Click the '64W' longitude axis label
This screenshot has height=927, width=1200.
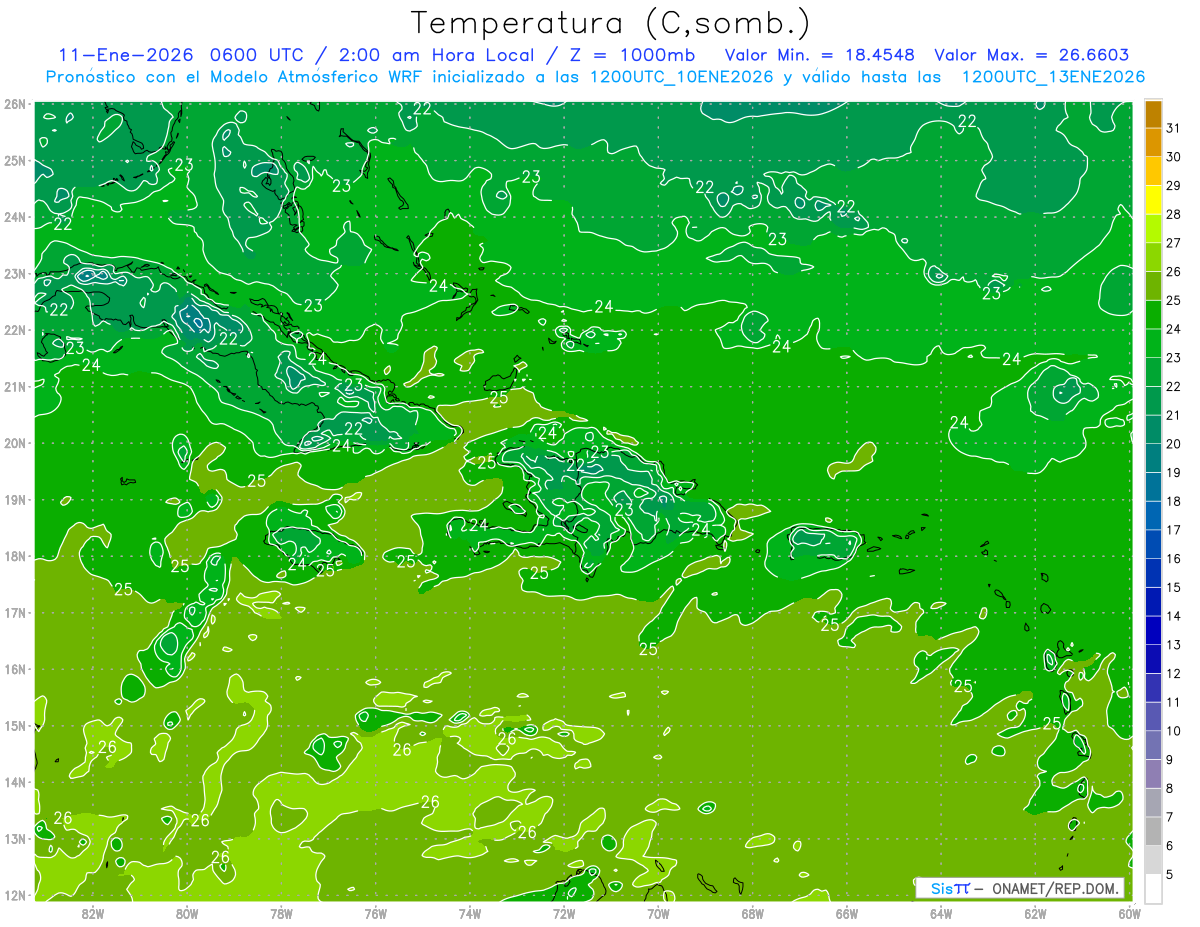[x=941, y=912]
